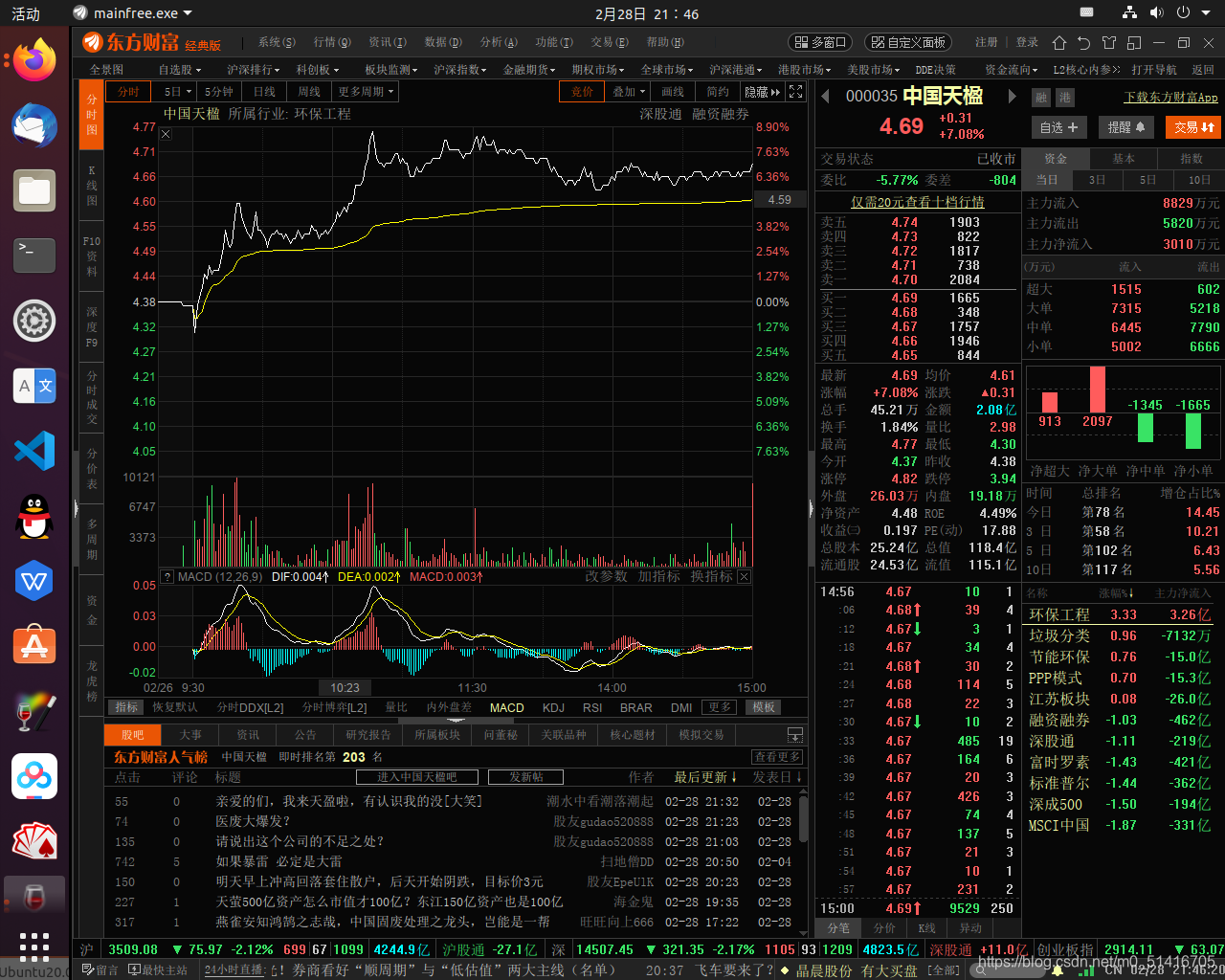Switch to the KDJ indicator

tap(553, 708)
